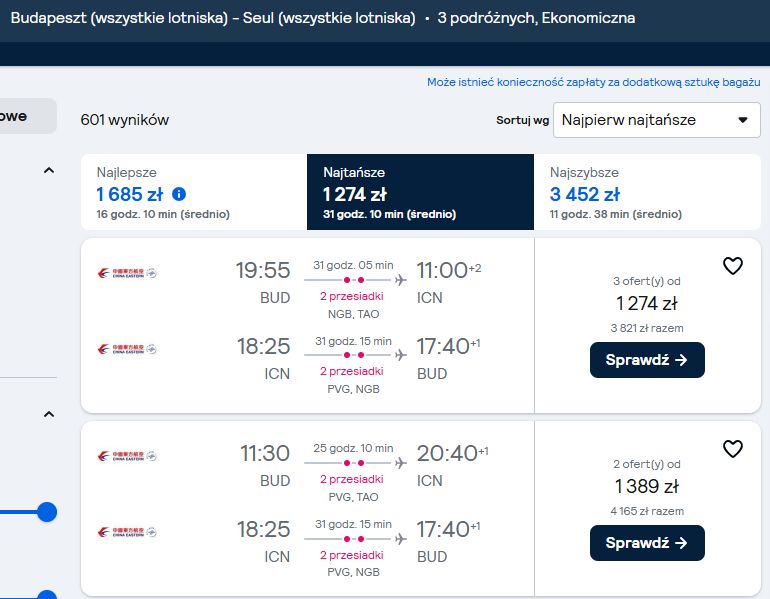Click the Budapeszt – Seul search summary
770x599 pixels.
point(323,18)
